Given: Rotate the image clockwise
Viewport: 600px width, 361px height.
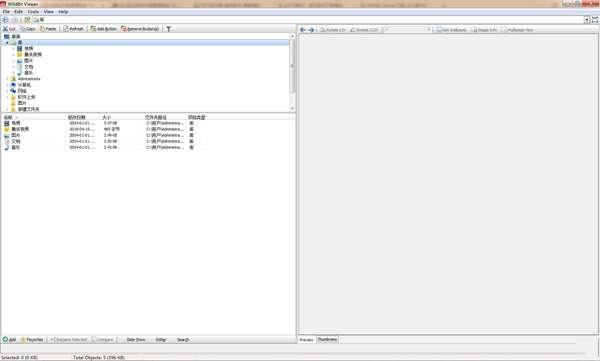Looking at the screenshot, I should click(x=333, y=29).
